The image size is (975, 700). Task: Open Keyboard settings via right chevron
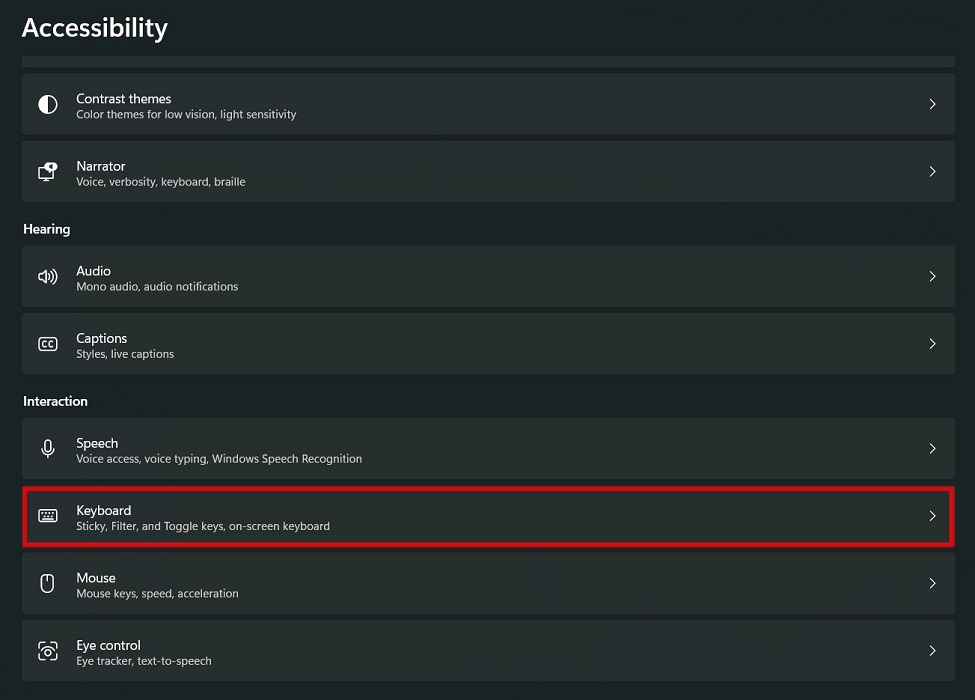(932, 516)
